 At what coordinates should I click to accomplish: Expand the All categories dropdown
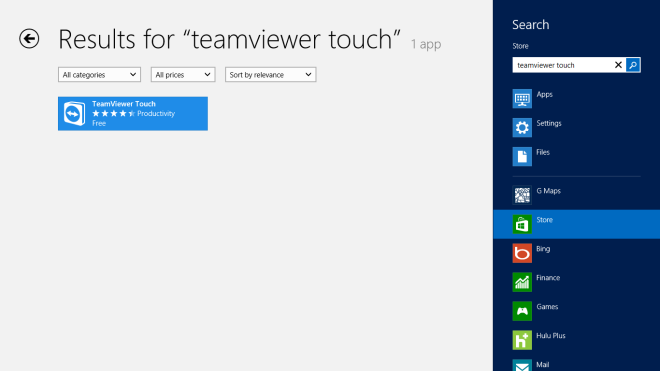[99, 75]
